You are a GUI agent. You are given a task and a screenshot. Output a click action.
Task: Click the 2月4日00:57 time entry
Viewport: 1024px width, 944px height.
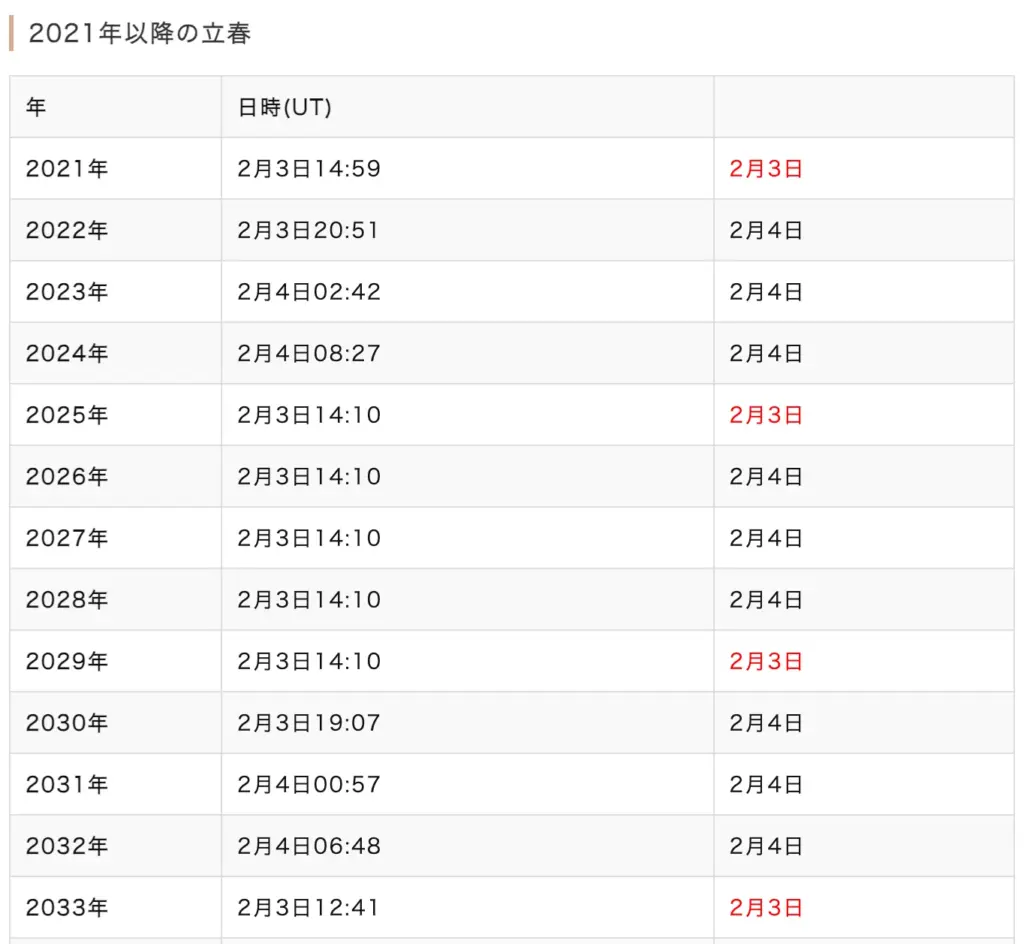(x=309, y=785)
